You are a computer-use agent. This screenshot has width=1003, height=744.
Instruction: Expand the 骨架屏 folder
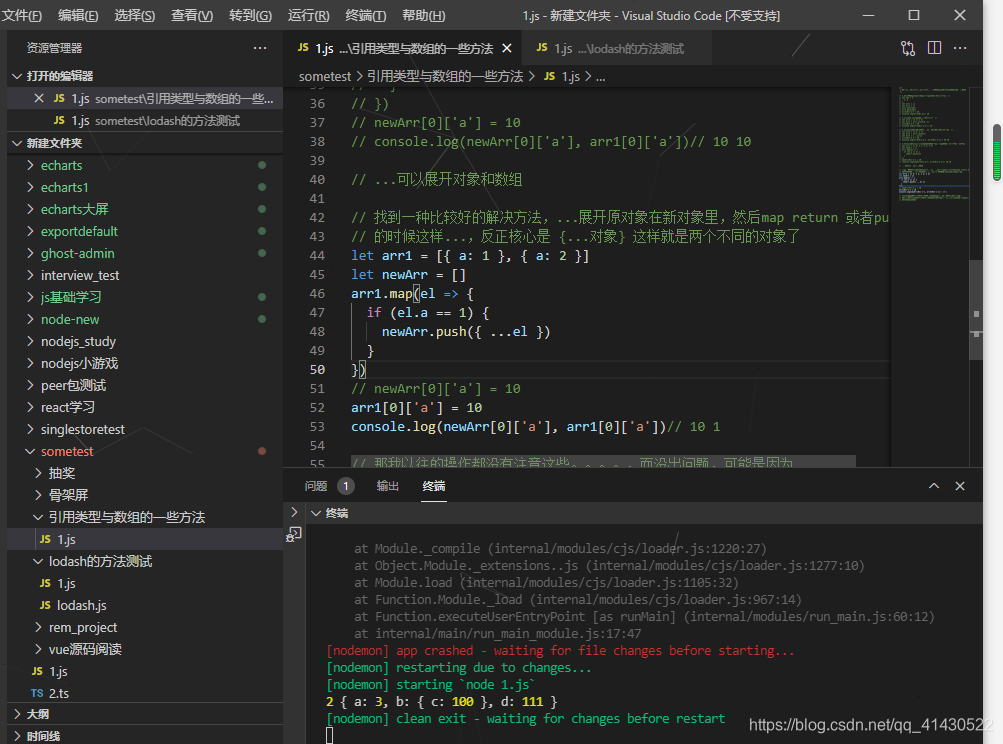[x=145, y=495]
